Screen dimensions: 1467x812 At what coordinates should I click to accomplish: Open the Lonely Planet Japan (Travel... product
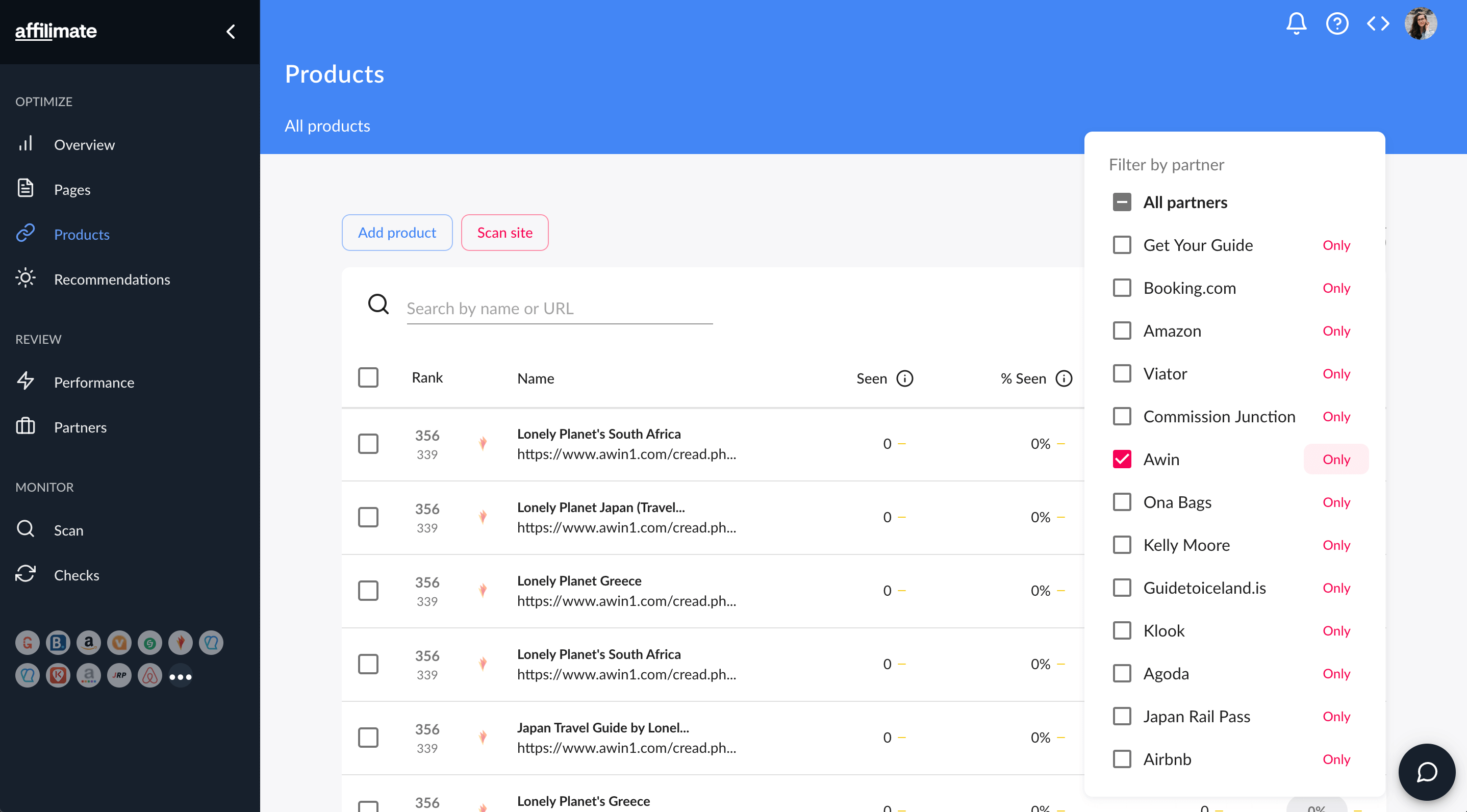[x=601, y=508]
